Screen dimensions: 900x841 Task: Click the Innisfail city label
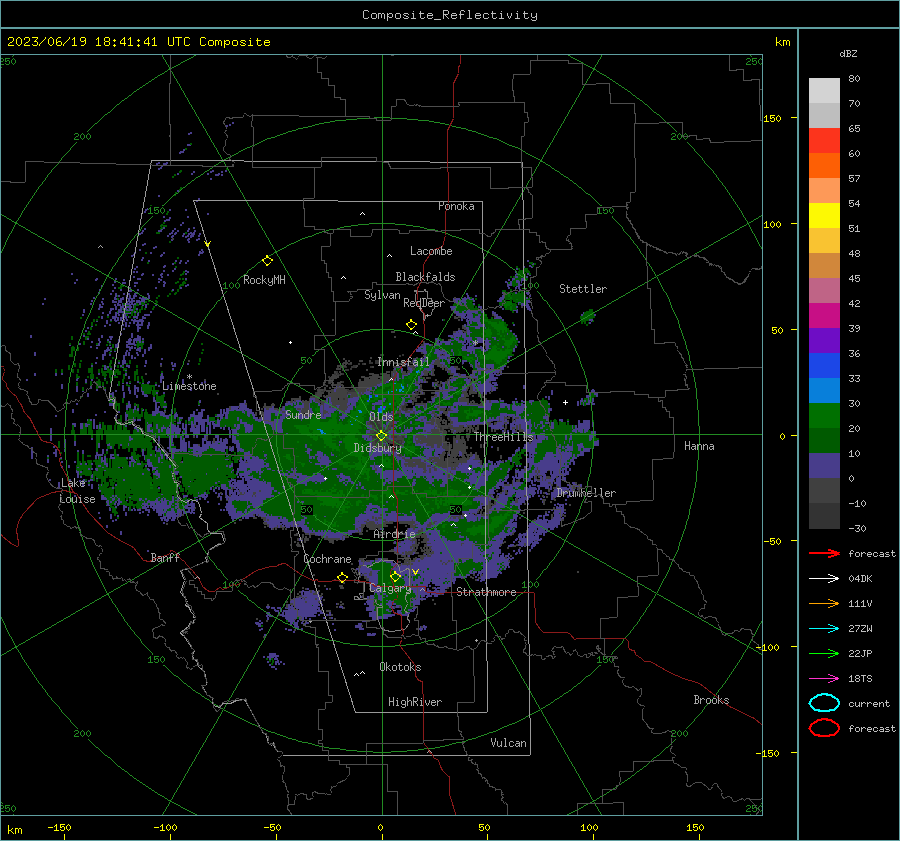point(403,362)
